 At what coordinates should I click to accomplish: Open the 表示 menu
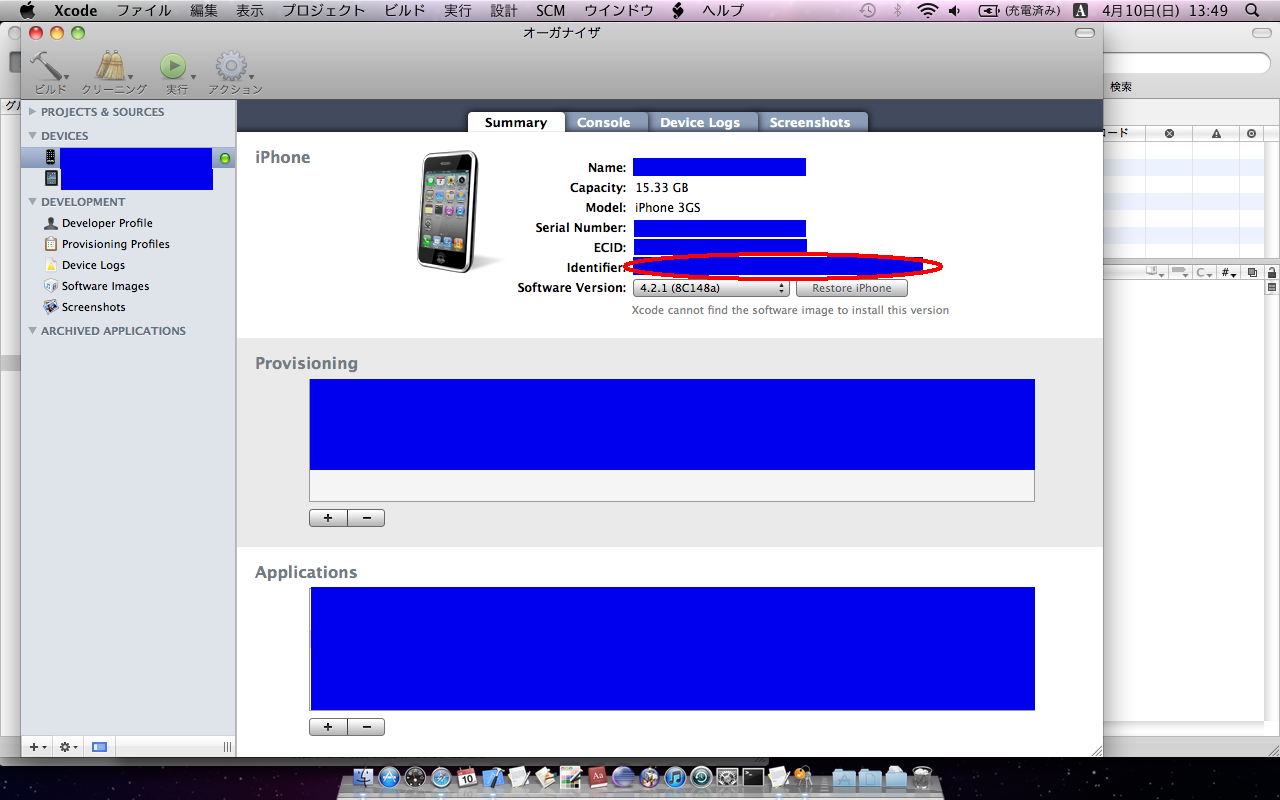pos(250,11)
